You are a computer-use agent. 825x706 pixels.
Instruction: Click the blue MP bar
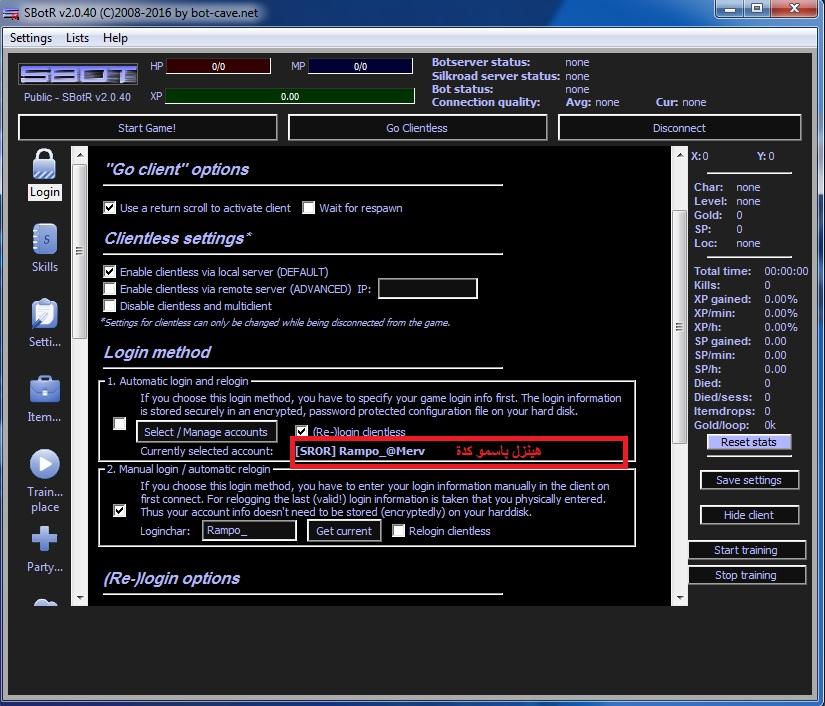tap(360, 66)
